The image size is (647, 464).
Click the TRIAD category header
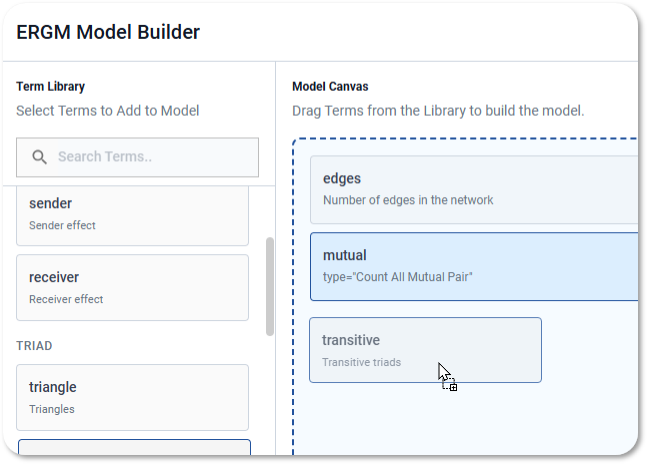tap(34, 346)
